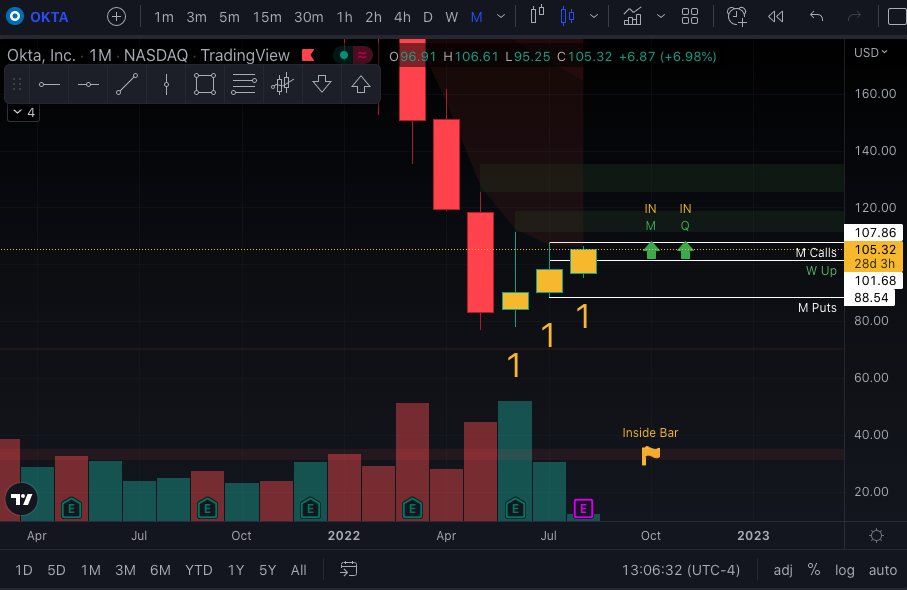
Task: Toggle log scale mode
Action: pyautogui.click(x=845, y=570)
